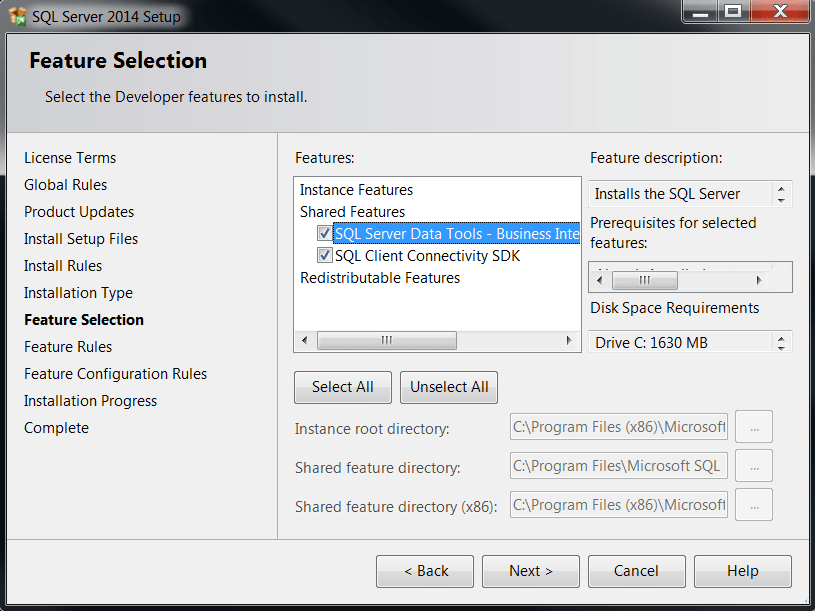The image size is (815, 611).
Task: Click feature description scroll up arrow
Action: (x=781, y=188)
